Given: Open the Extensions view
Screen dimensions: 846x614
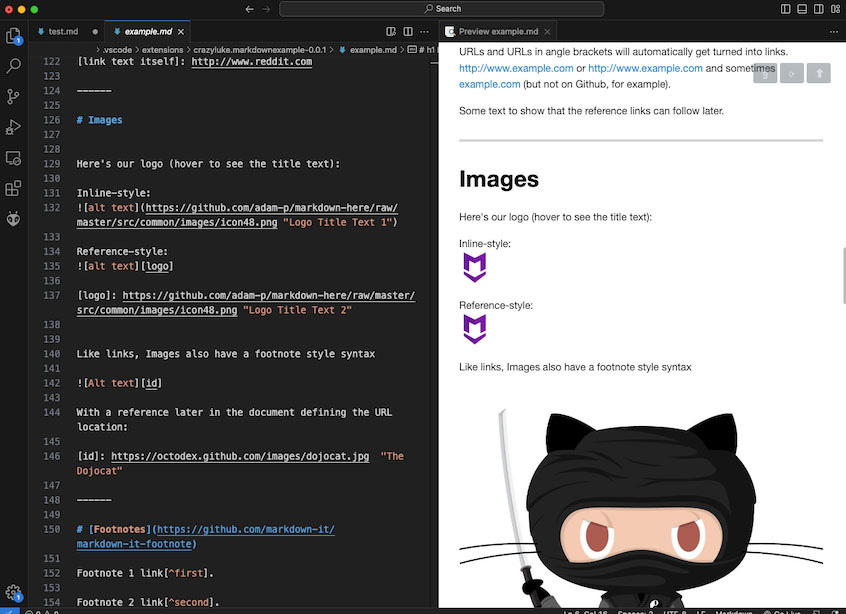Looking at the screenshot, I should point(13,188).
